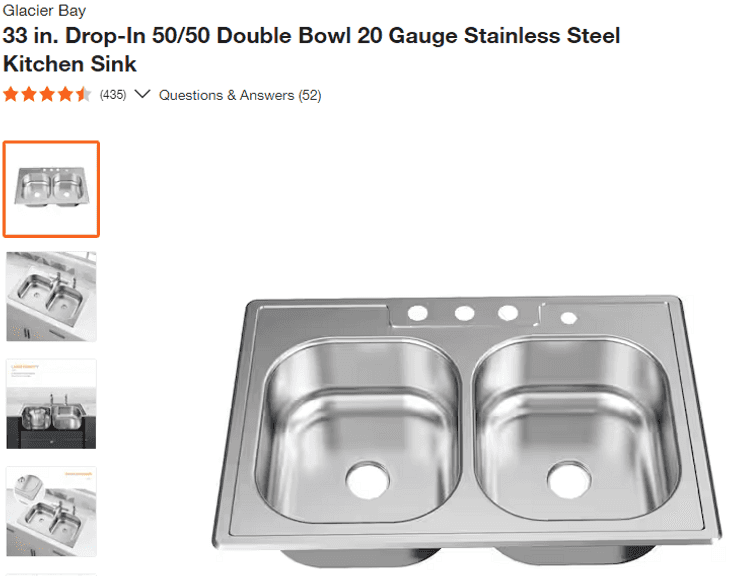View the third thumbnail with dark cabinet
729x576 pixels.
point(51,404)
